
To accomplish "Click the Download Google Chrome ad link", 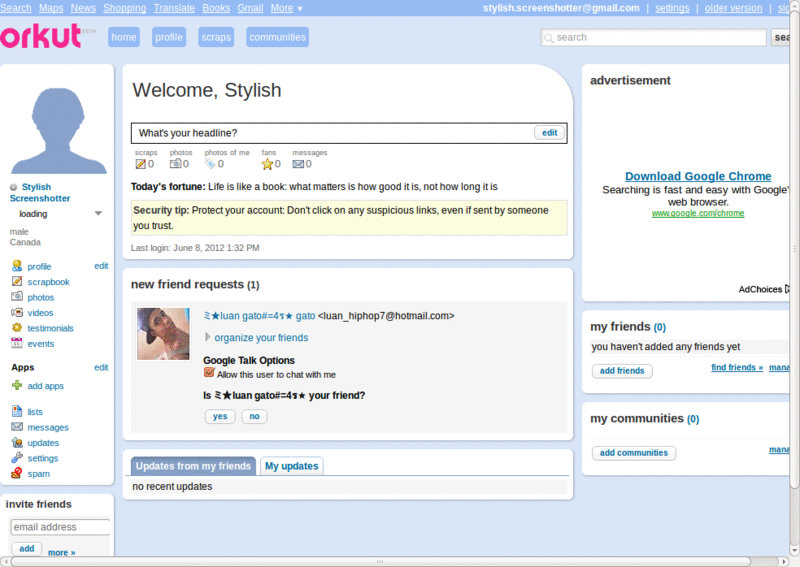I will click(698, 176).
